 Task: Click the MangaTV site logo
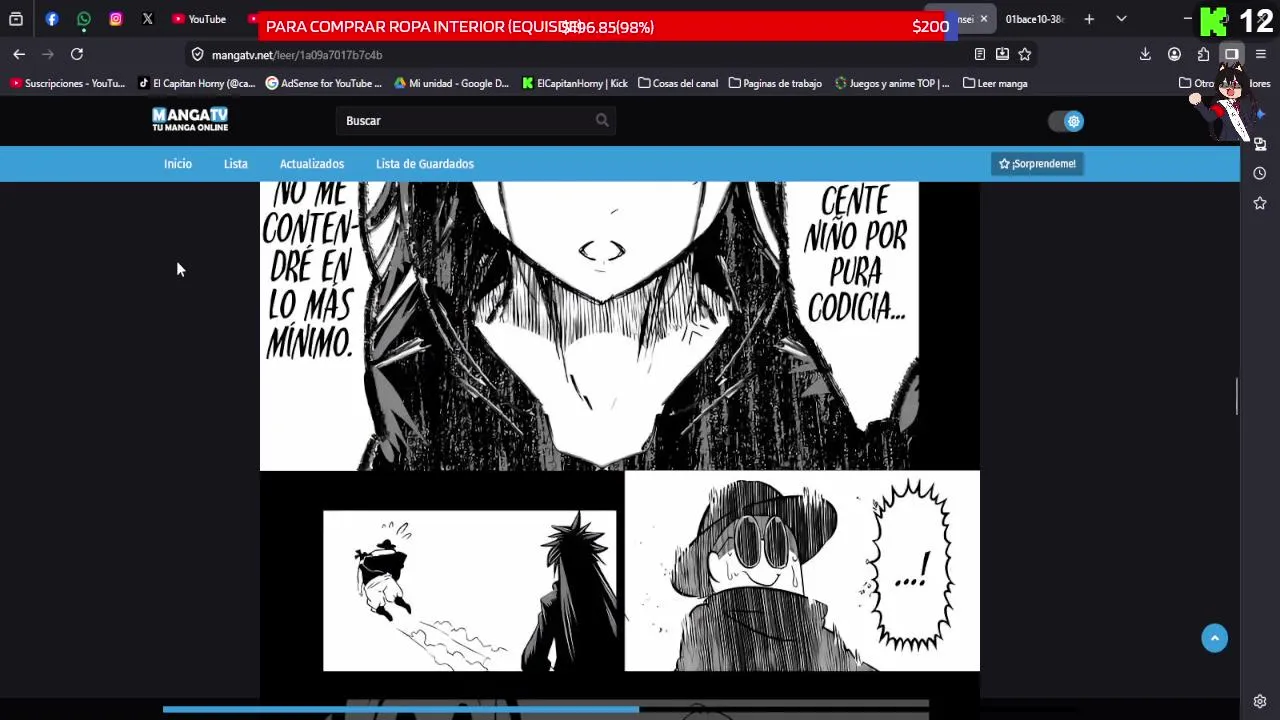[x=190, y=120]
